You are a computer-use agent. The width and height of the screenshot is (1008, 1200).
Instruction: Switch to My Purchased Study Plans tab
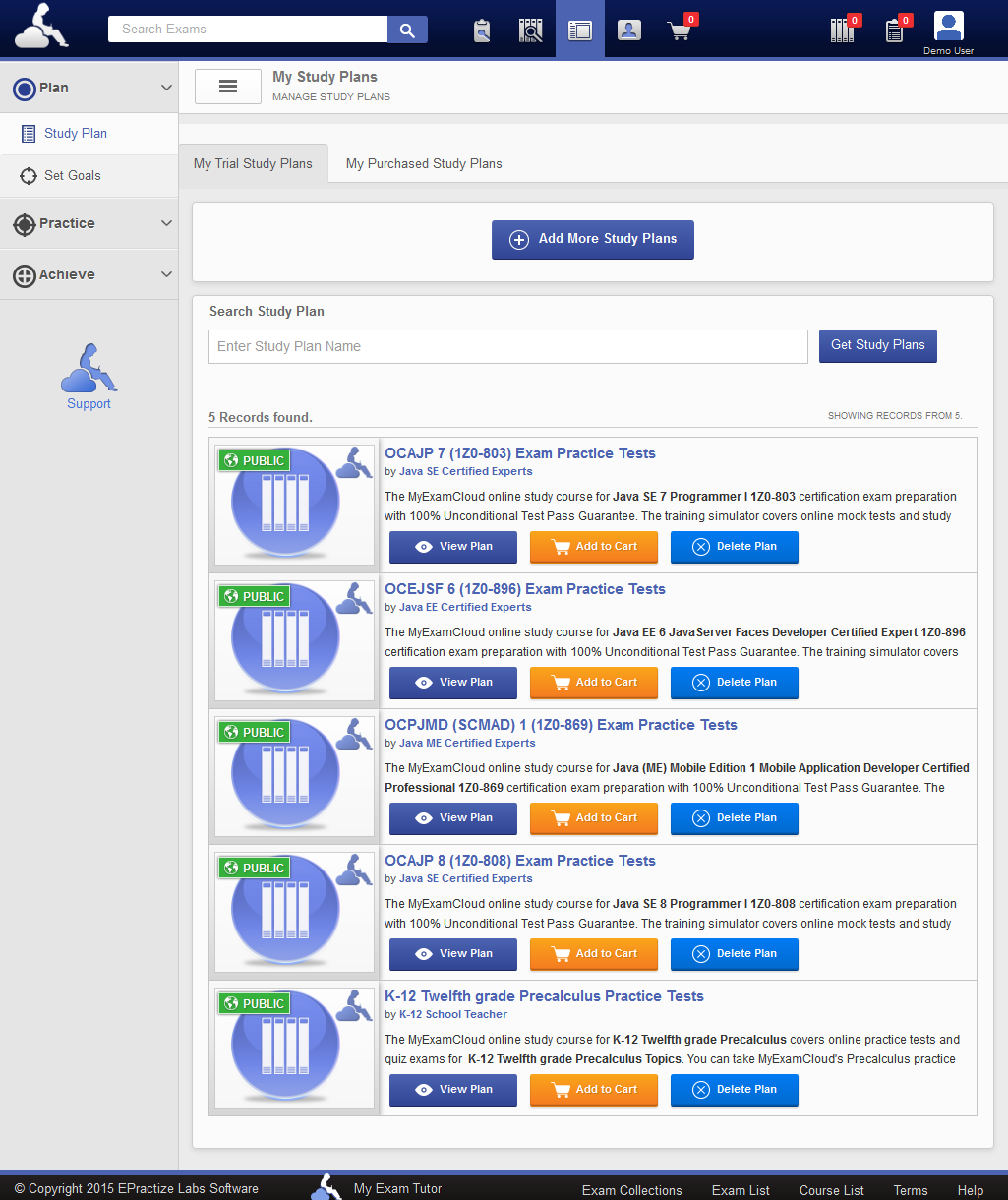click(424, 164)
